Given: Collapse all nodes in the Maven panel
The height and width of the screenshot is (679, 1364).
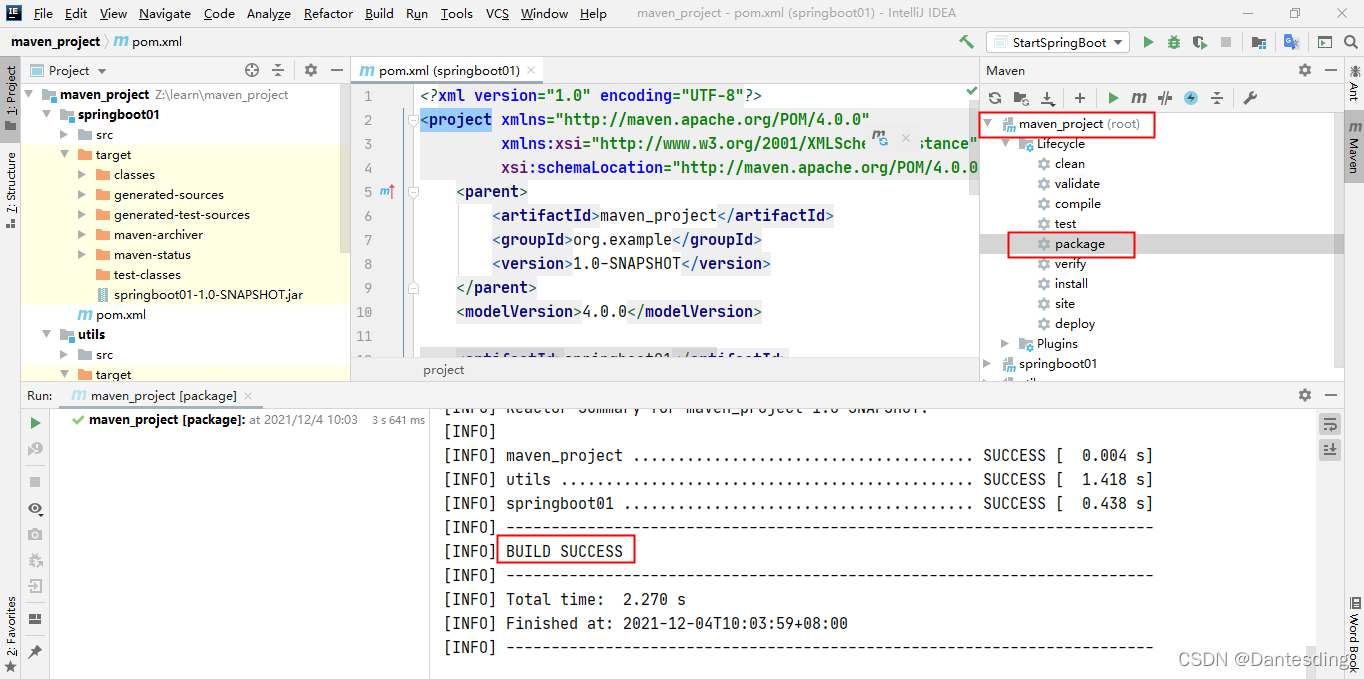Looking at the screenshot, I should click(x=1217, y=98).
